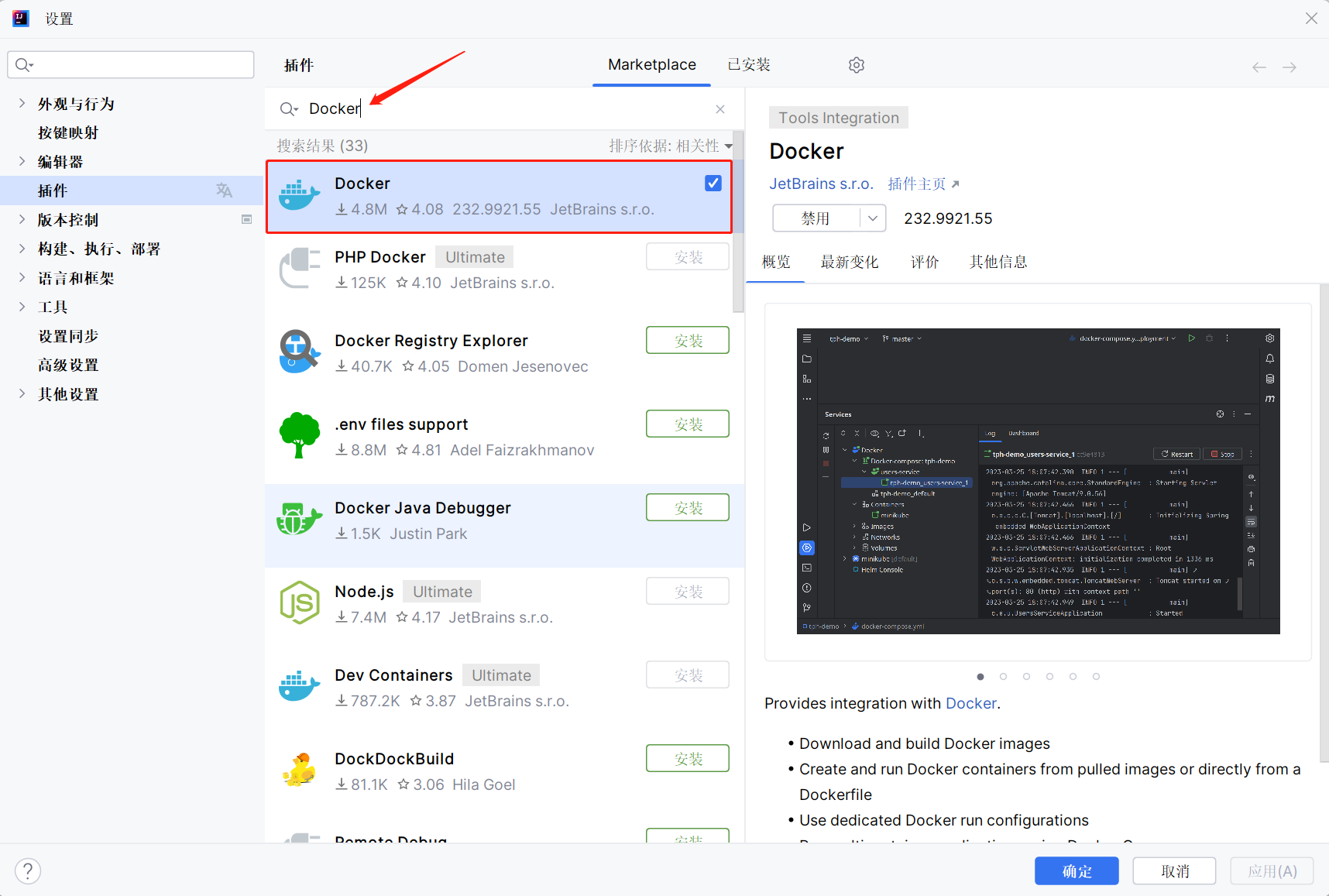Image resolution: width=1329 pixels, height=896 pixels.
Task: Click the 禁用 button for Docker
Action: pos(816,218)
